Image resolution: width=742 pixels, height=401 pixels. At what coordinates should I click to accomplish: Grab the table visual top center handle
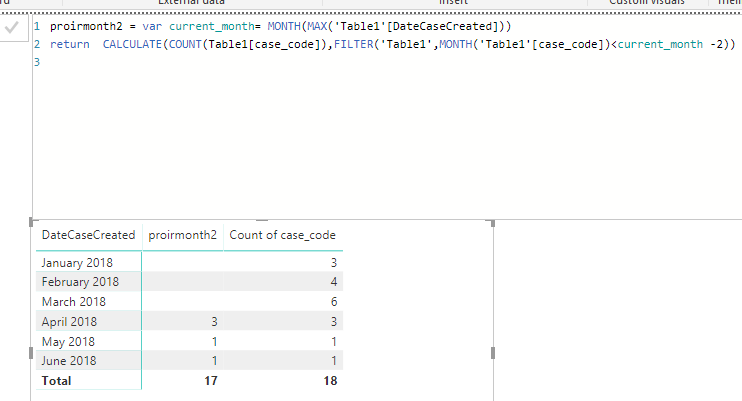point(262,220)
